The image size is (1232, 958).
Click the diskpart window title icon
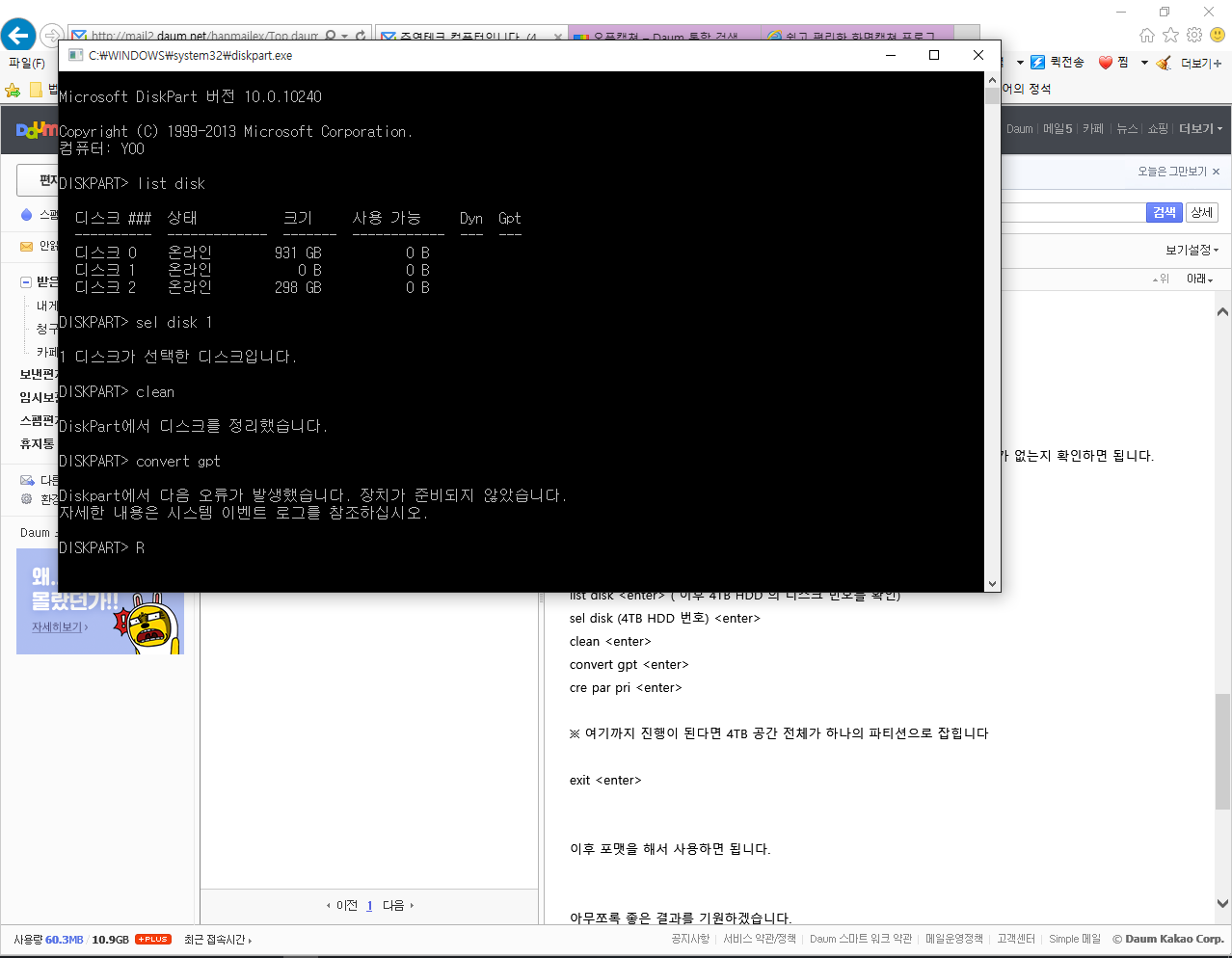75,55
